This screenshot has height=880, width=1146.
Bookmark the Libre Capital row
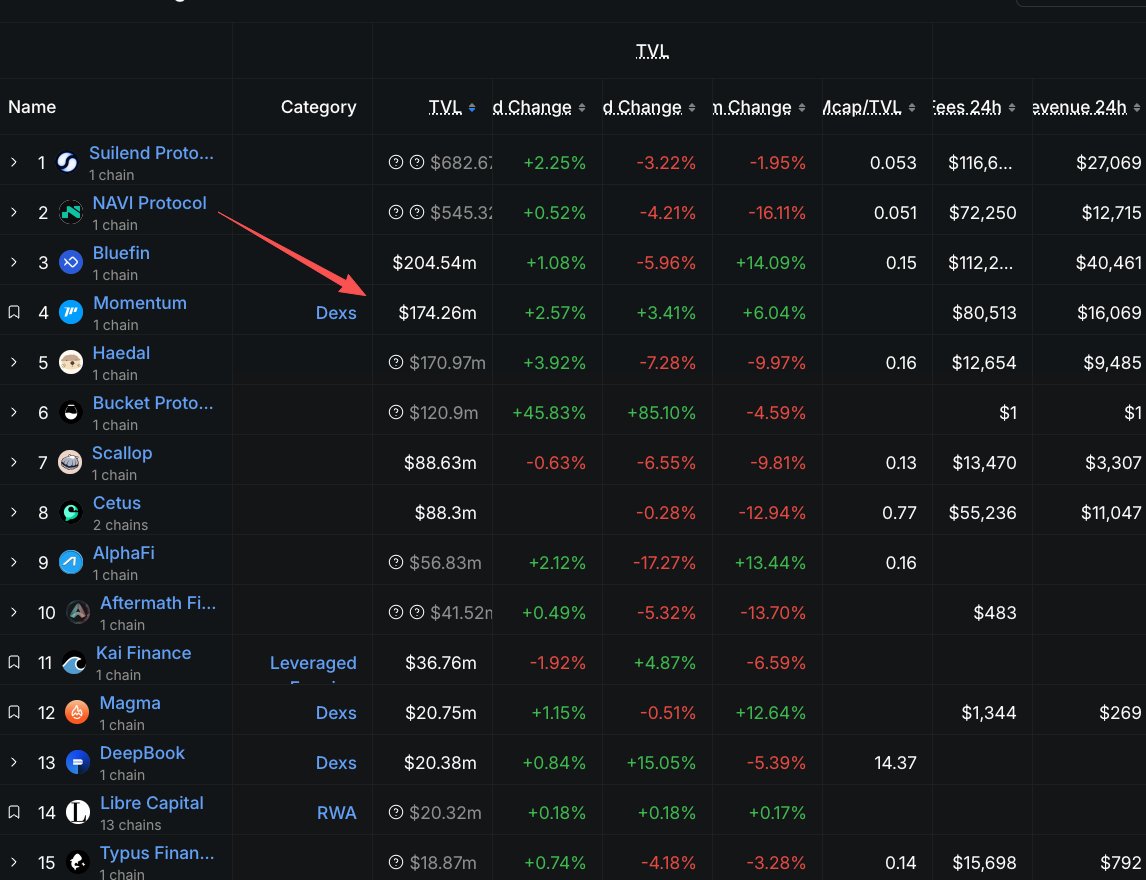[x=14, y=813]
